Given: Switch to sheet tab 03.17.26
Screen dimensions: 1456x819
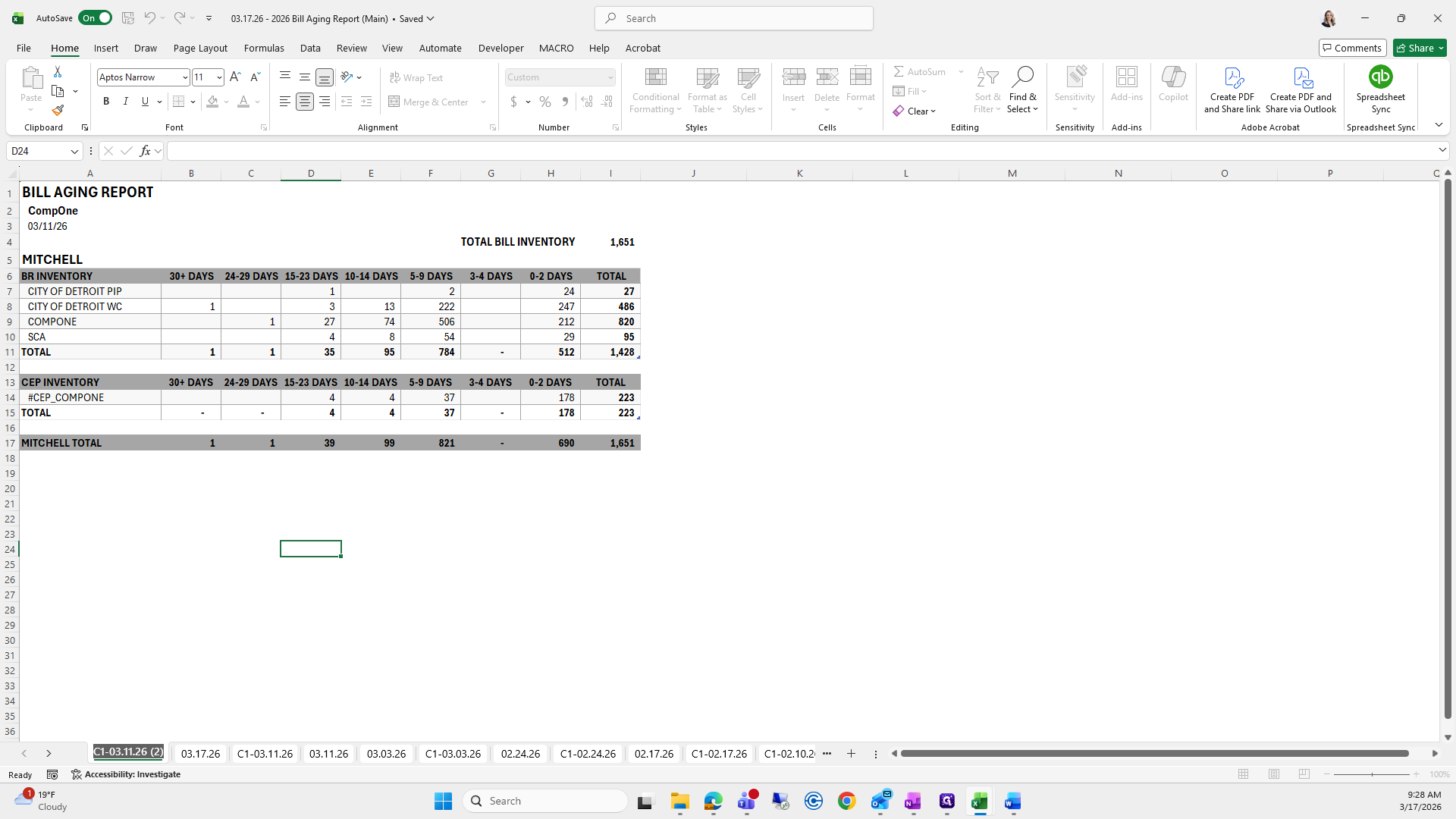Looking at the screenshot, I should [200, 754].
